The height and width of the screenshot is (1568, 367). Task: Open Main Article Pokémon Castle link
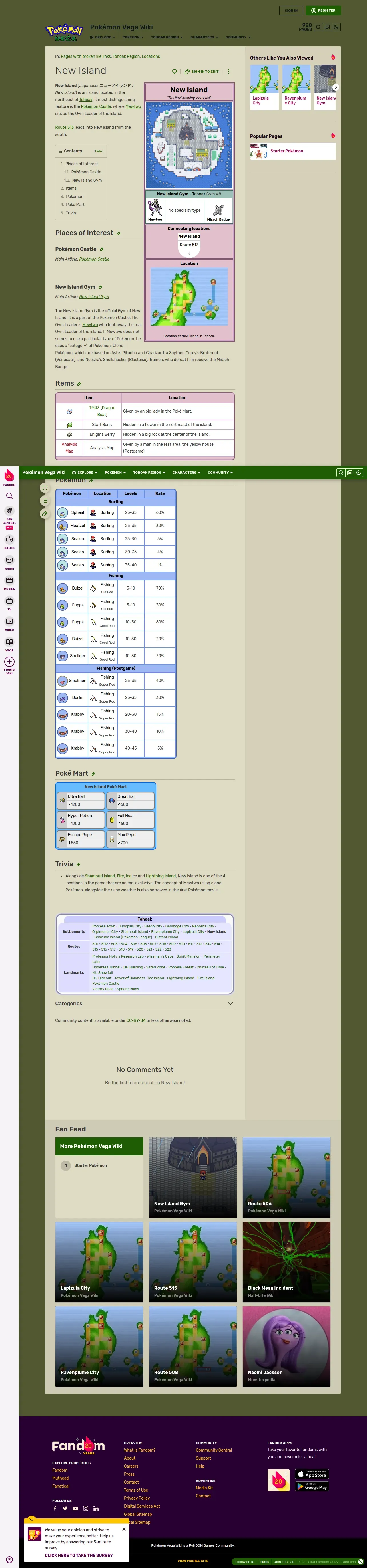click(x=94, y=259)
